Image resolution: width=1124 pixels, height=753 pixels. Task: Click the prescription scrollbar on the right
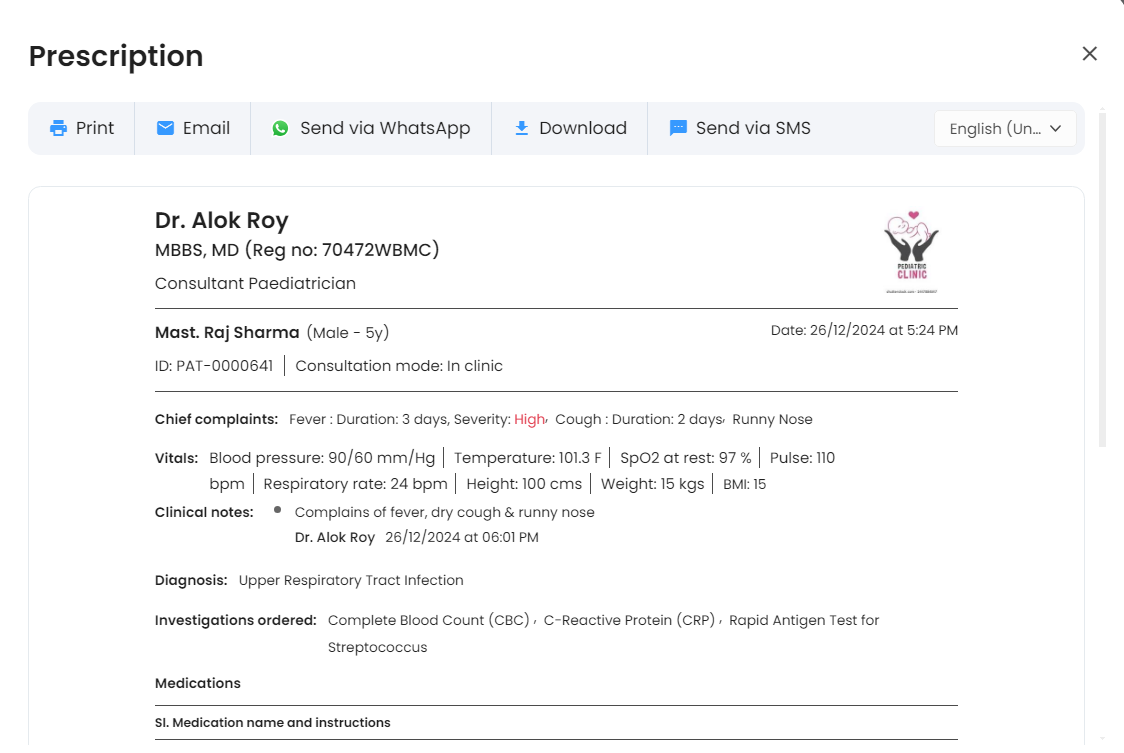click(x=1102, y=280)
